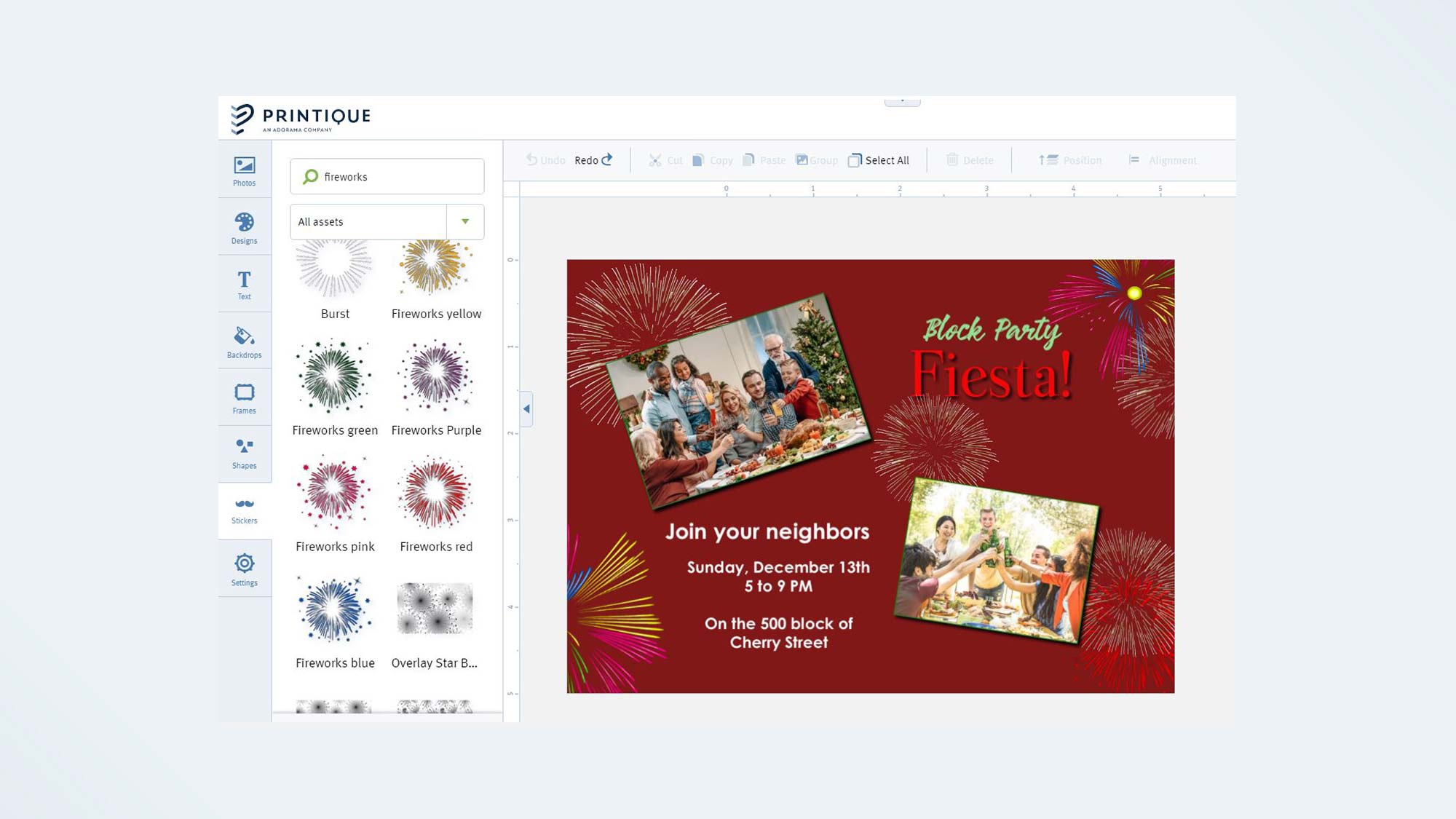1456x819 pixels.
Task: Click the Select All button
Action: click(879, 160)
